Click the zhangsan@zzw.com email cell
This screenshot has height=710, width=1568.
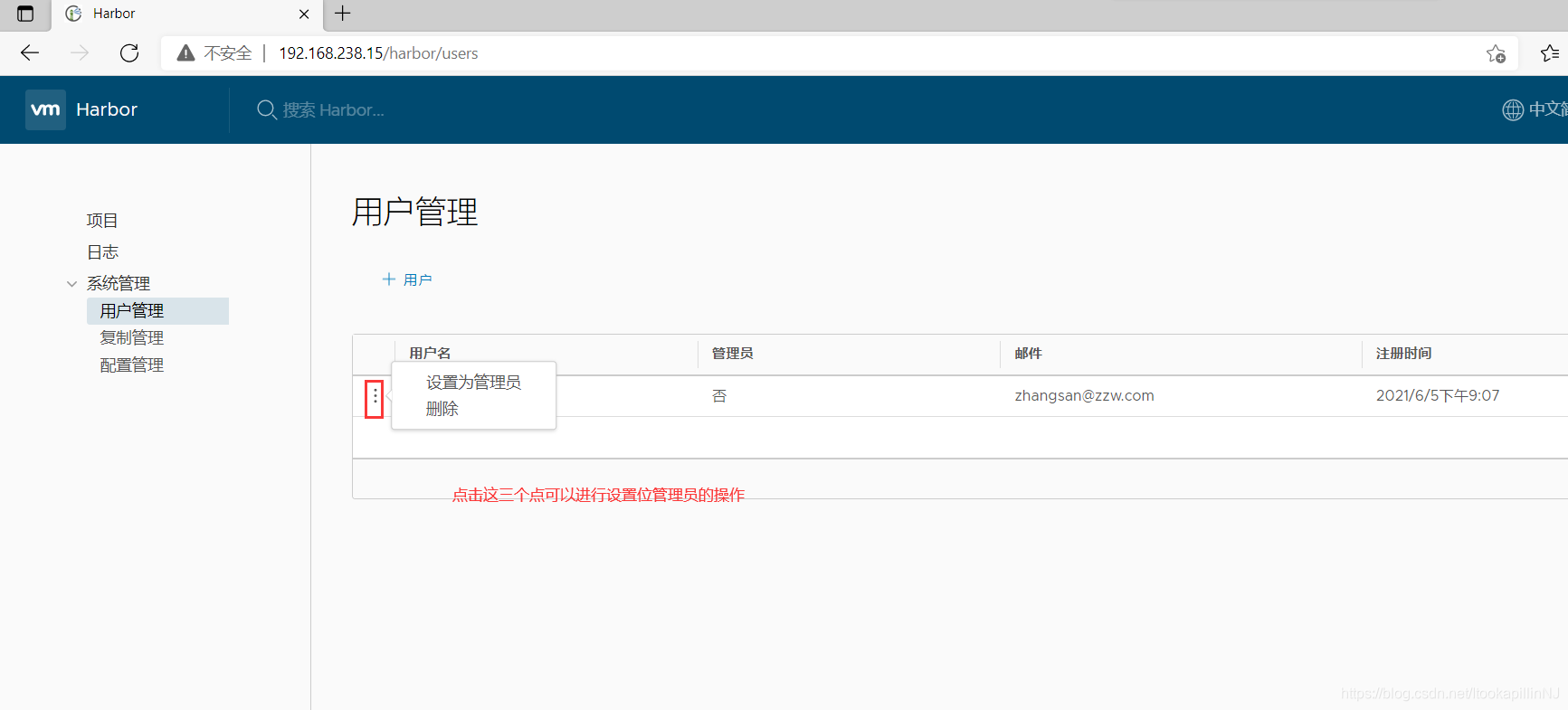coord(1085,395)
